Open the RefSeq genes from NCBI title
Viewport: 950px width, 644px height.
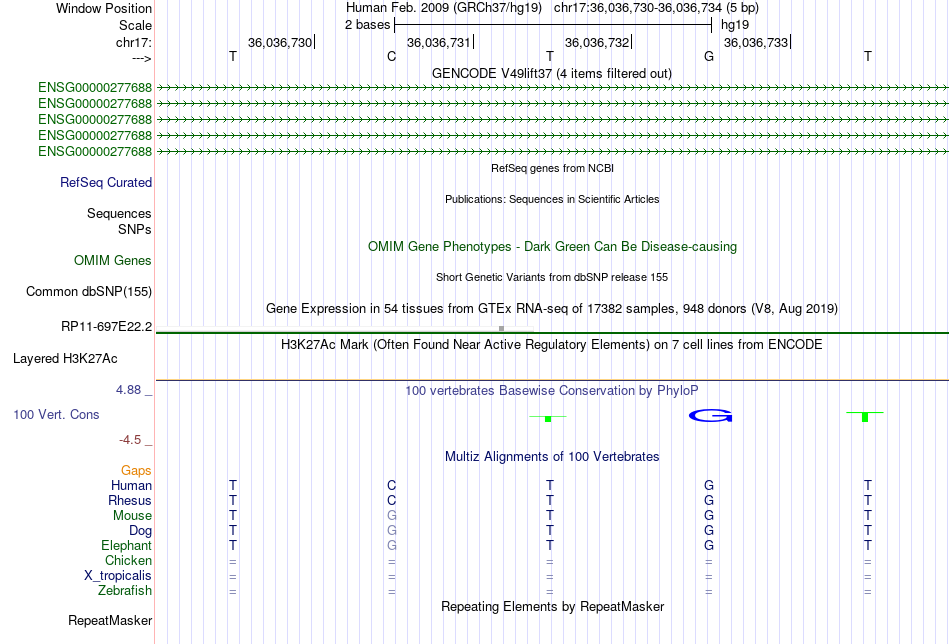click(x=553, y=168)
